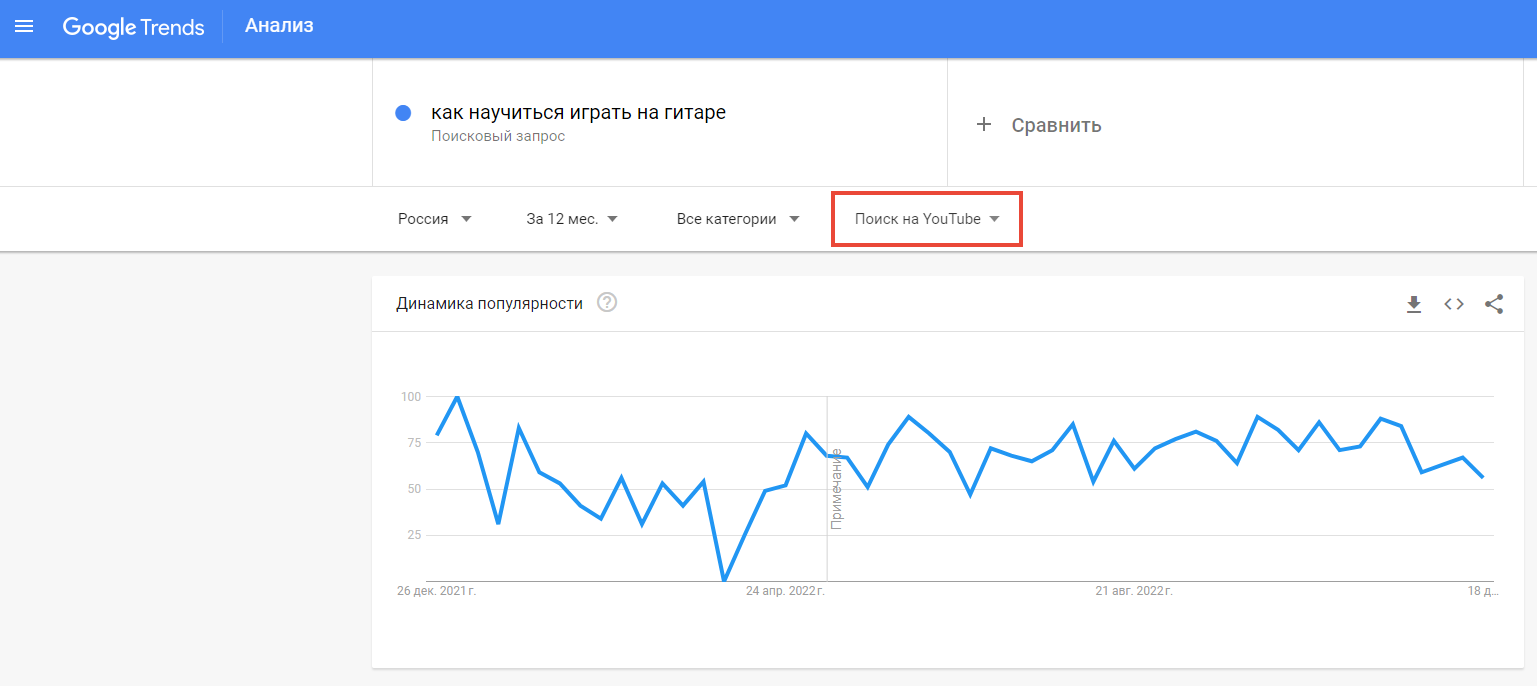Share the Динамика популярности chart
Viewport: 1537px width, 686px height.
[x=1493, y=303]
